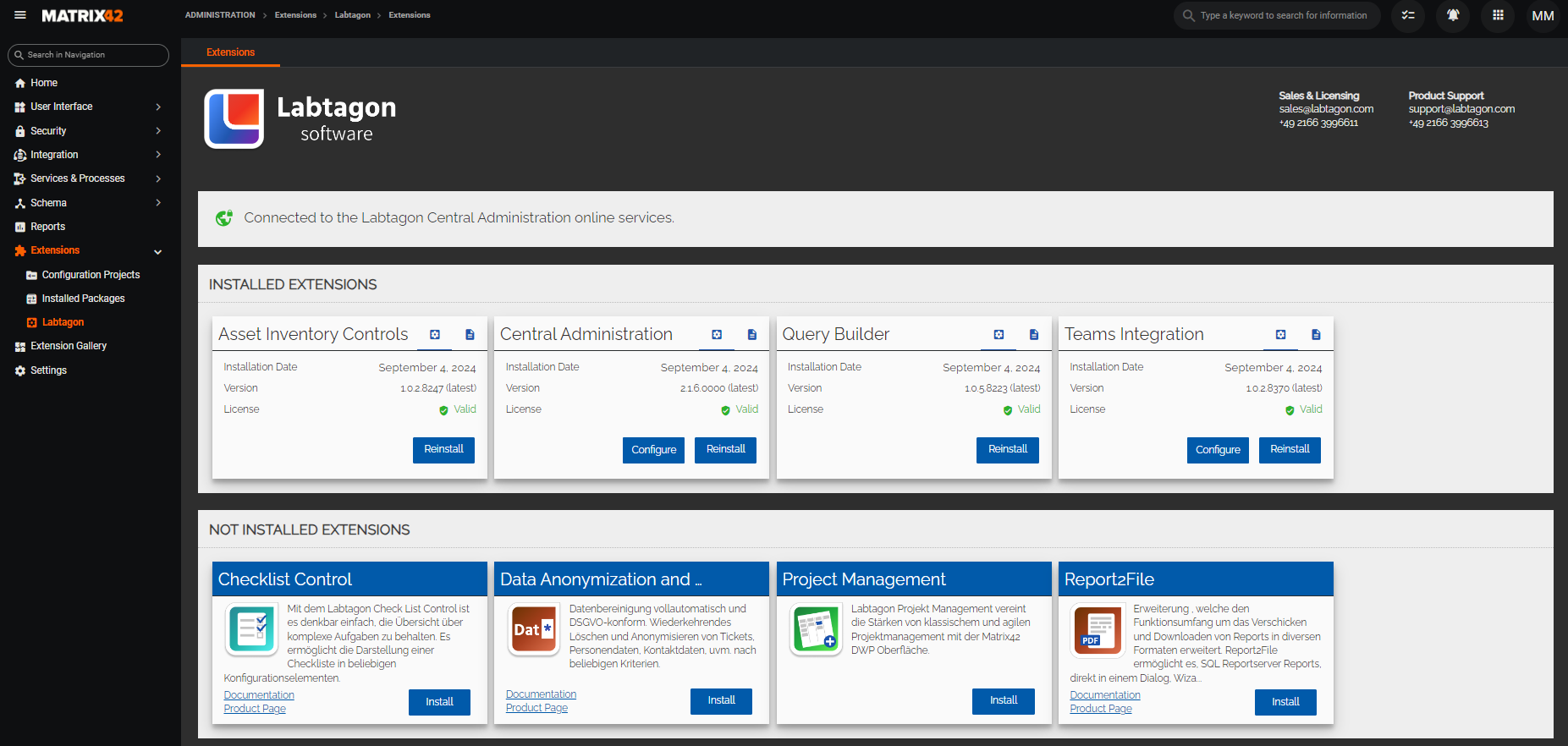The width and height of the screenshot is (1568, 746).
Task: Open Extension Gallery in sidebar
Action: pyautogui.click(x=69, y=346)
